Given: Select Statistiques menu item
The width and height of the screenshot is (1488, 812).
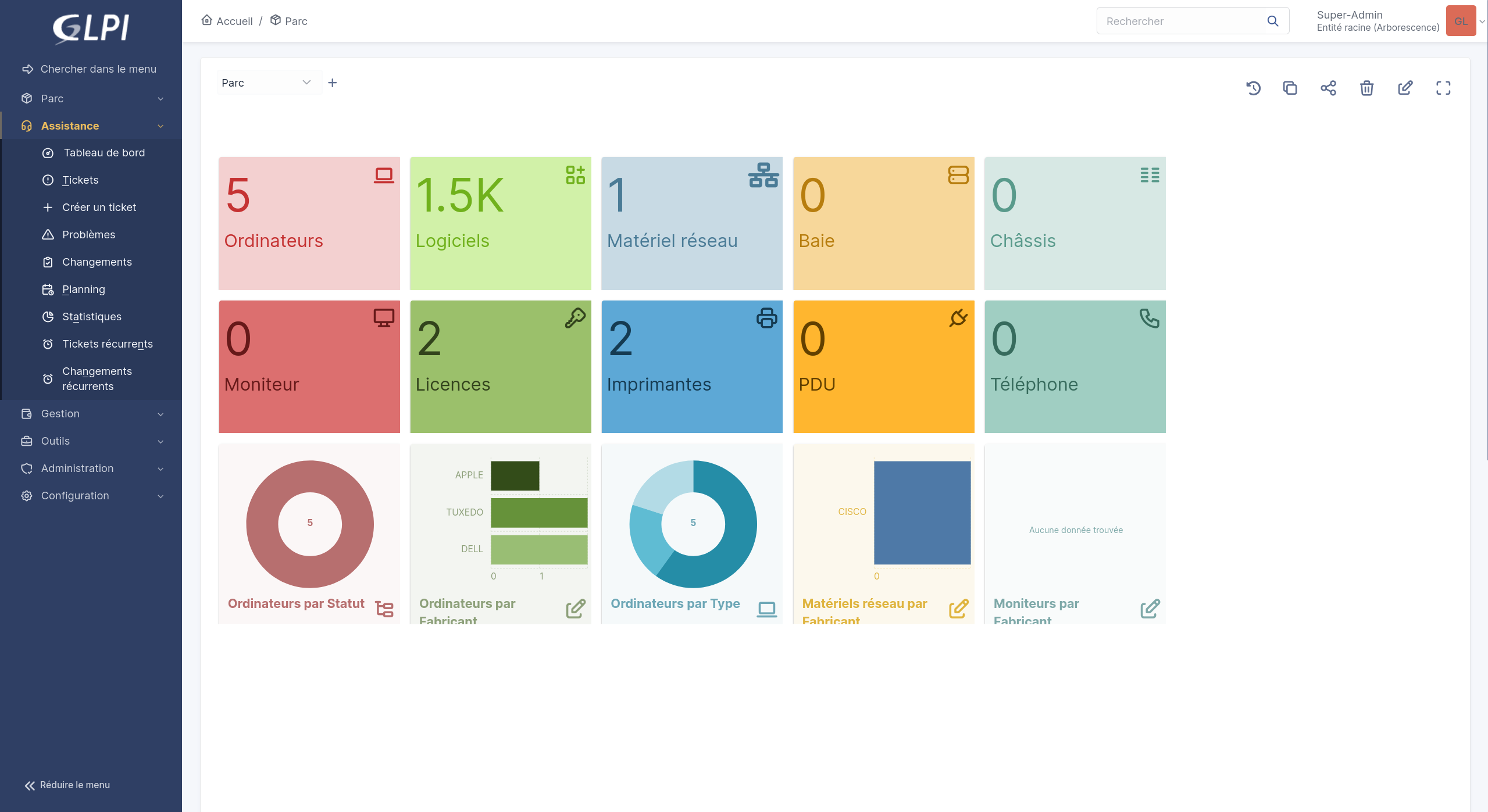Looking at the screenshot, I should pyautogui.click(x=92, y=317).
